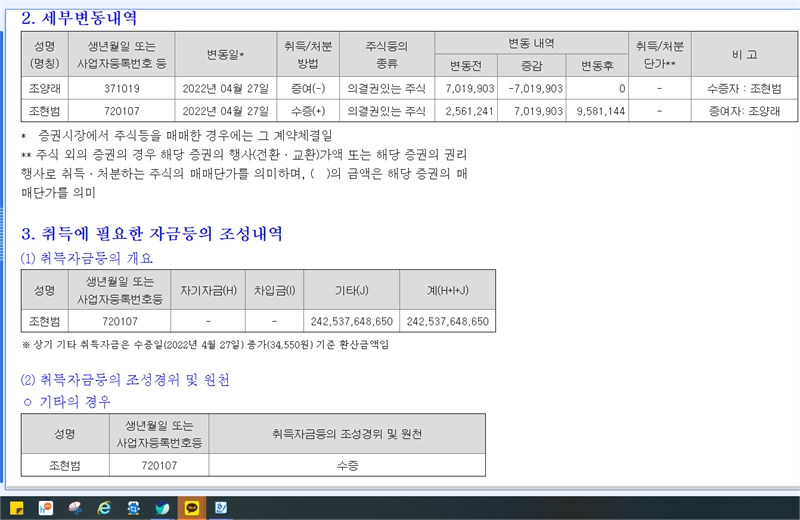
Task: Select the '(1) 취득자금등의 개요' subheading
Action: click(88, 258)
